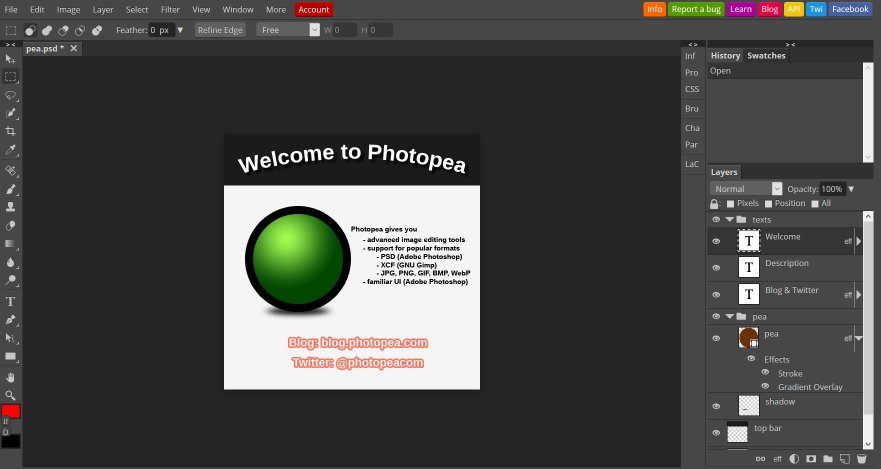Choose the Unite selection mode icon

[x=47, y=30]
